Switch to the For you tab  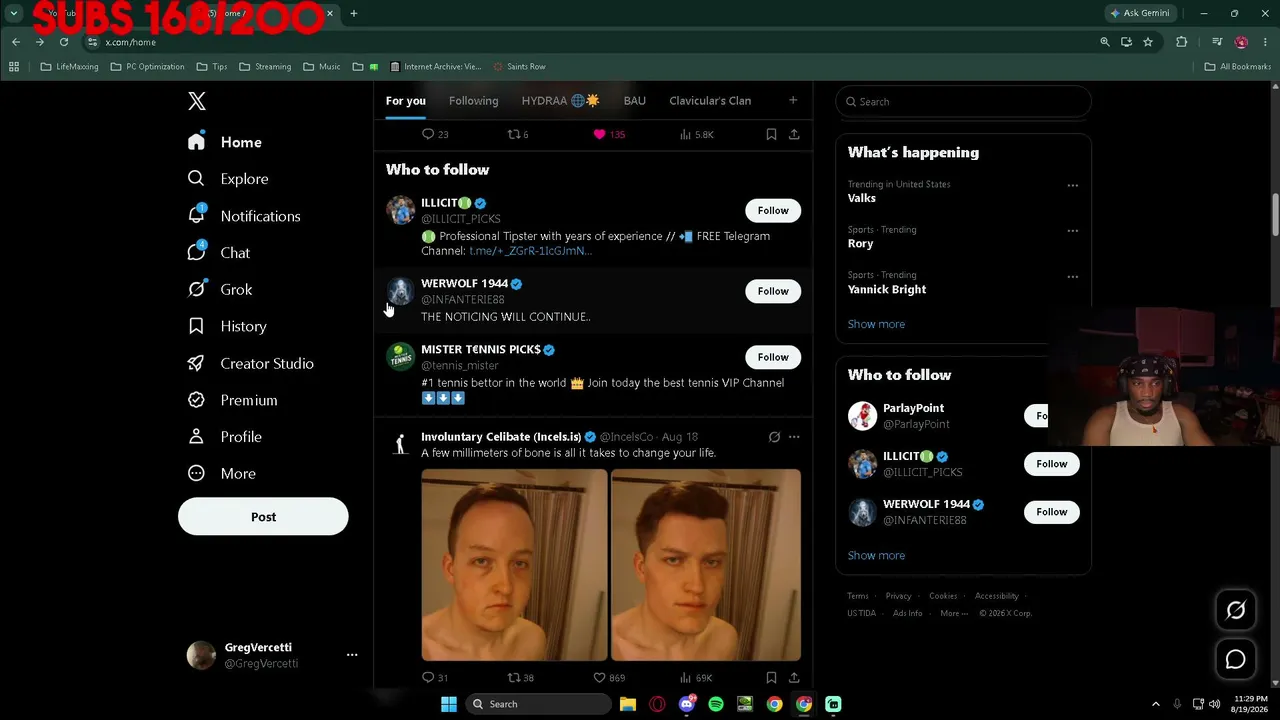[x=406, y=100]
